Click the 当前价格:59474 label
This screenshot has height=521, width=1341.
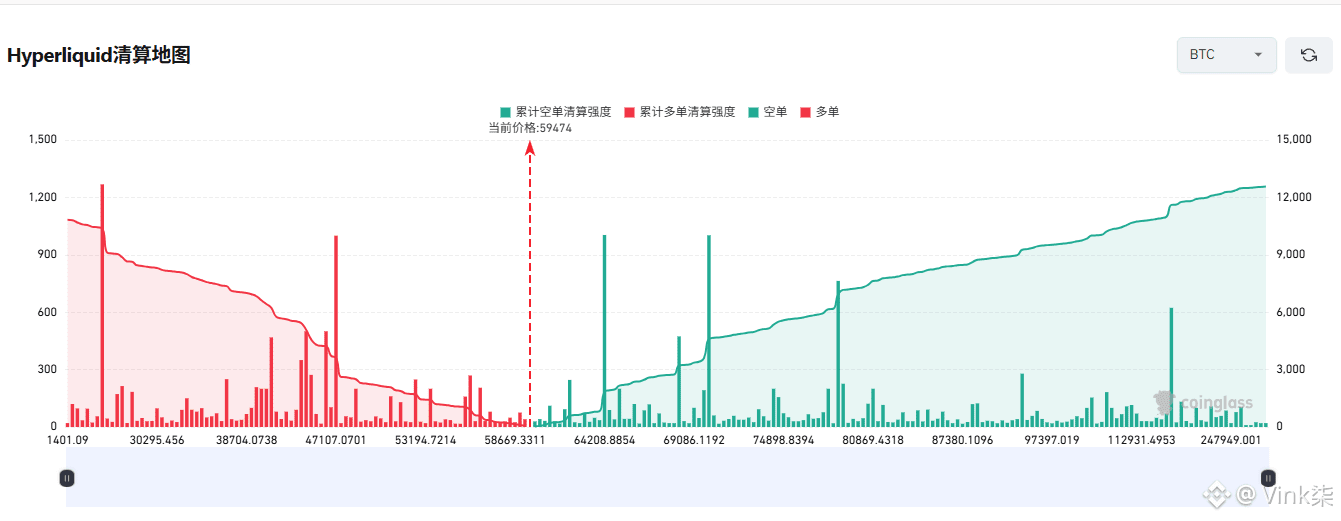click(x=530, y=128)
